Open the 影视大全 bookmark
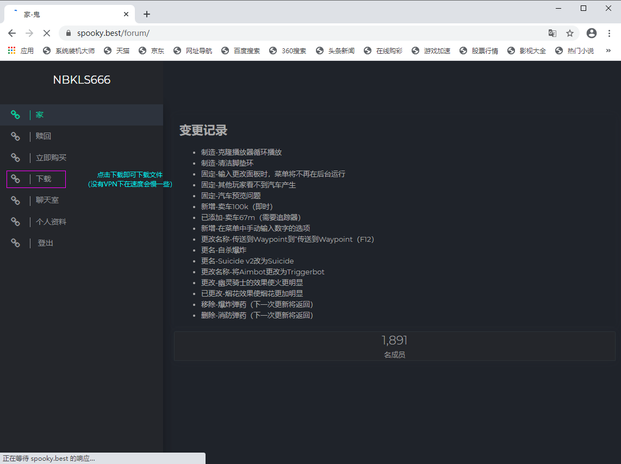 [527, 51]
